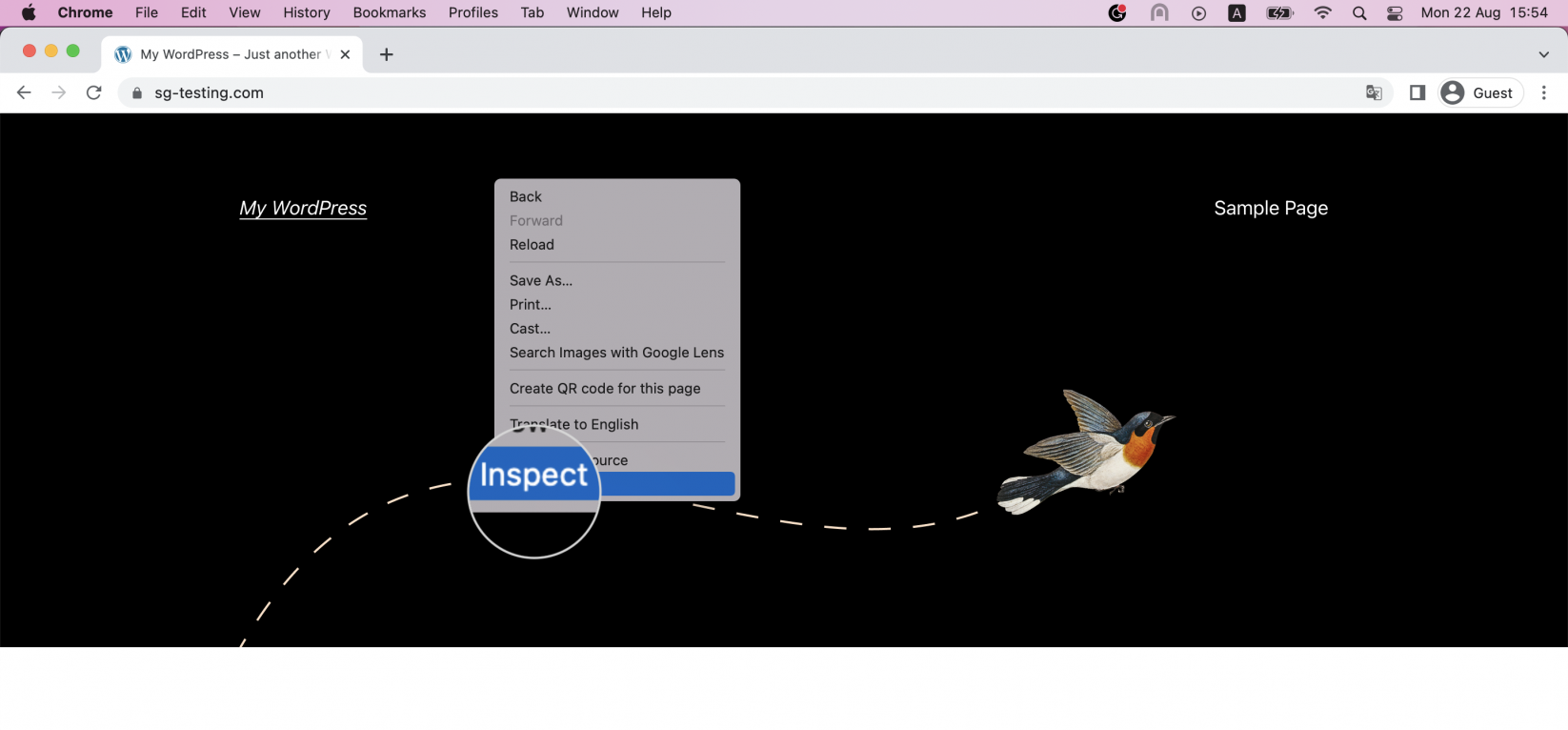Image resolution: width=1568 pixels, height=730 pixels.
Task: Toggle the side panel icon
Action: coord(1417,92)
